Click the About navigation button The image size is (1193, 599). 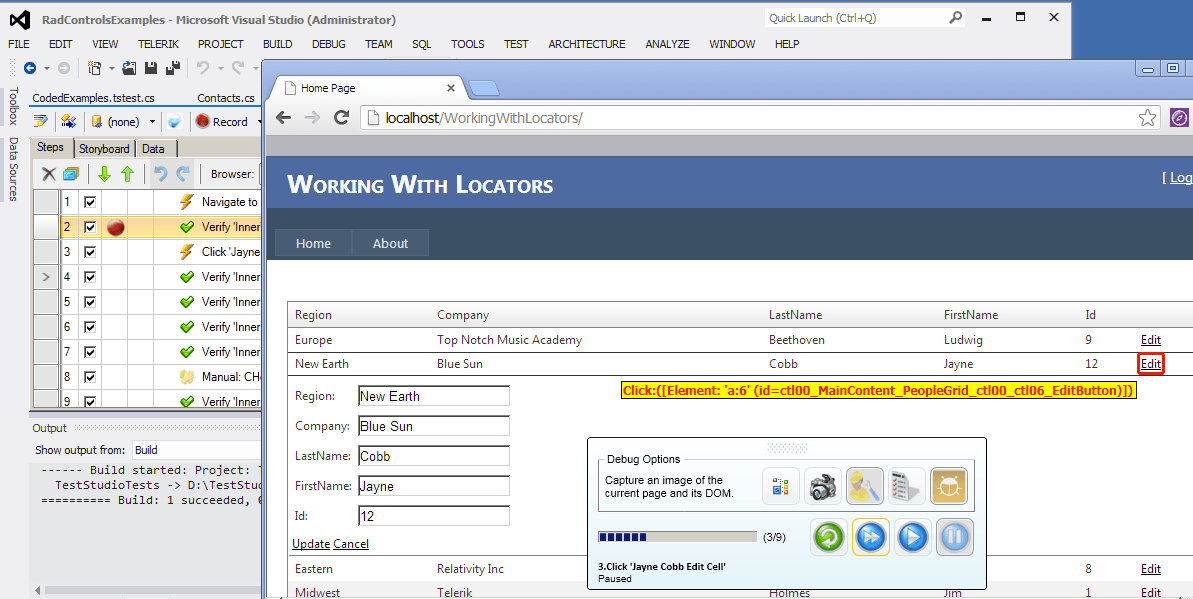point(390,244)
